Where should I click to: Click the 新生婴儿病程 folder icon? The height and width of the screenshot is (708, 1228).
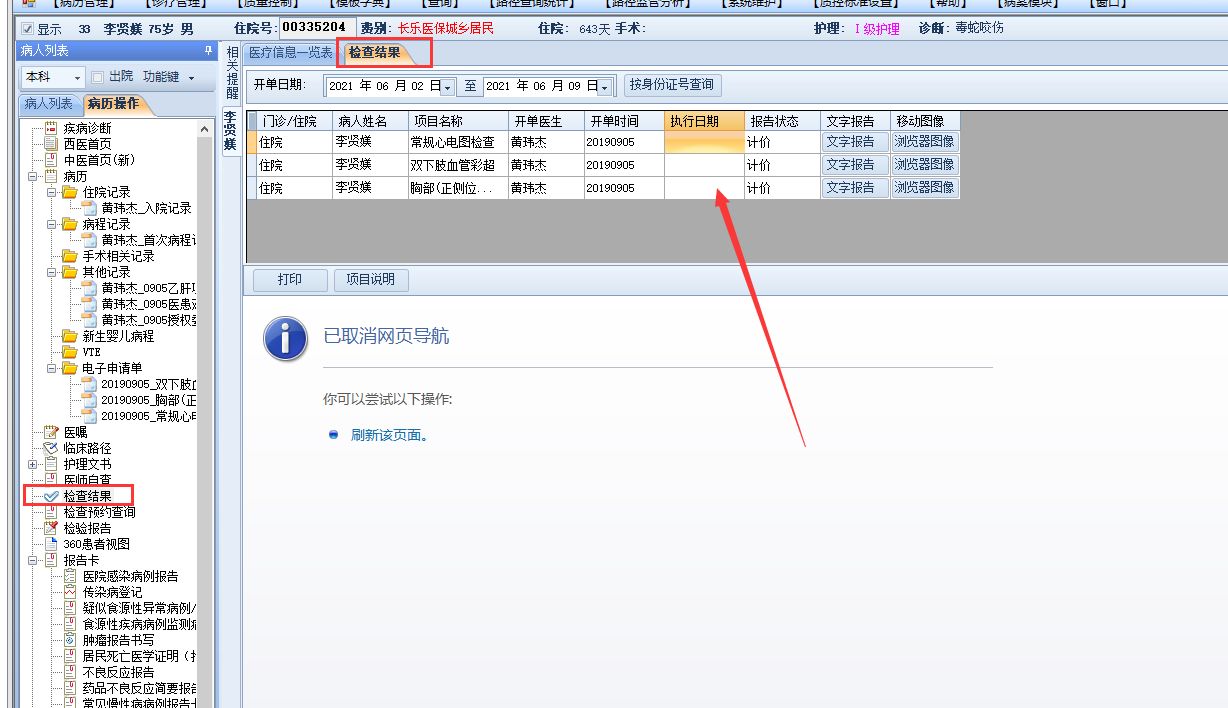70,336
